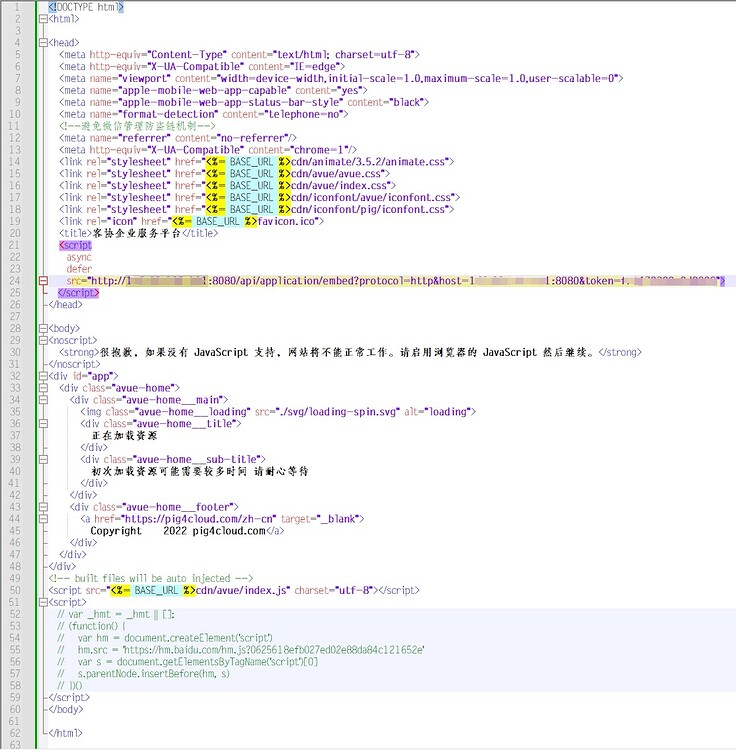Screen dimensions: 736x750
Task: Click the closing </head> tag
Action: (x=66, y=305)
